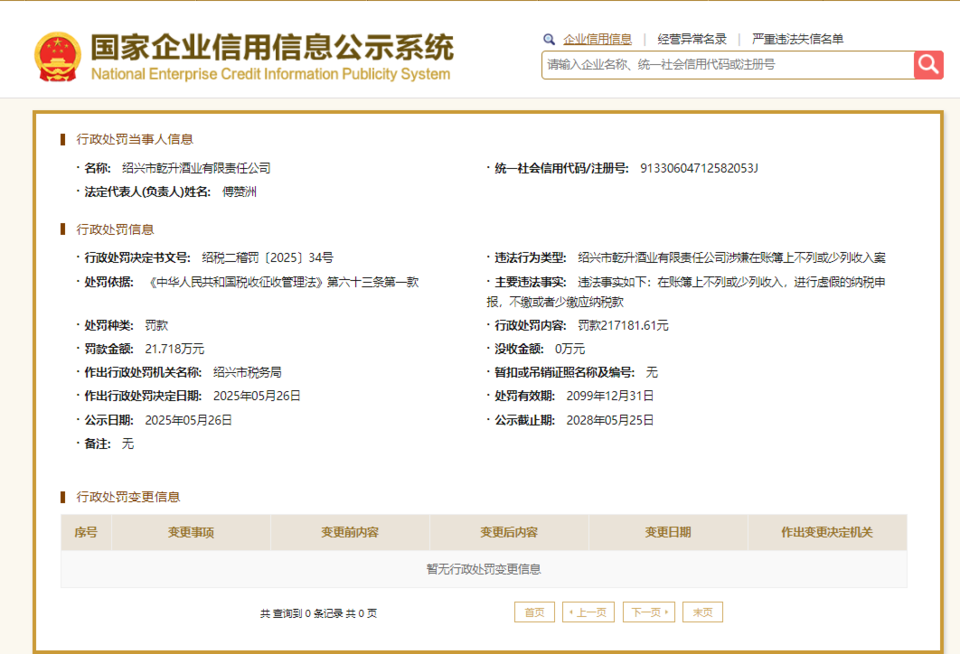The height and width of the screenshot is (654, 960).
Task: Go to 首页 first page
Action: 533,611
